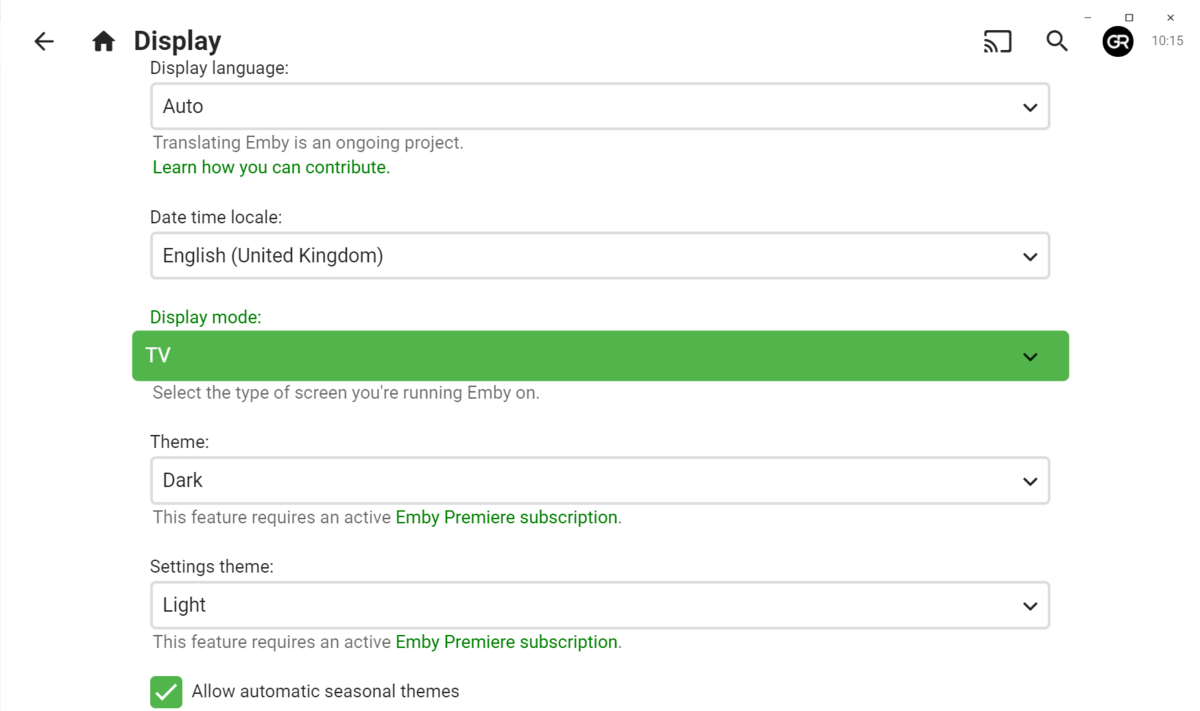1200x711 pixels.
Task: Click the back arrow icon
Action: (44, 41)
